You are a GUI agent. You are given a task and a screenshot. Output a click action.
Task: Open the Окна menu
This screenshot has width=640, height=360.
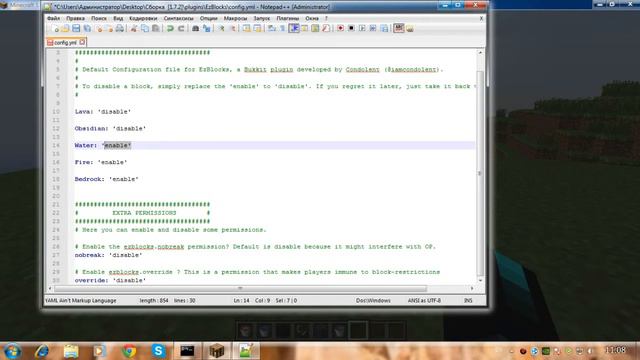[x=312, y=18]
